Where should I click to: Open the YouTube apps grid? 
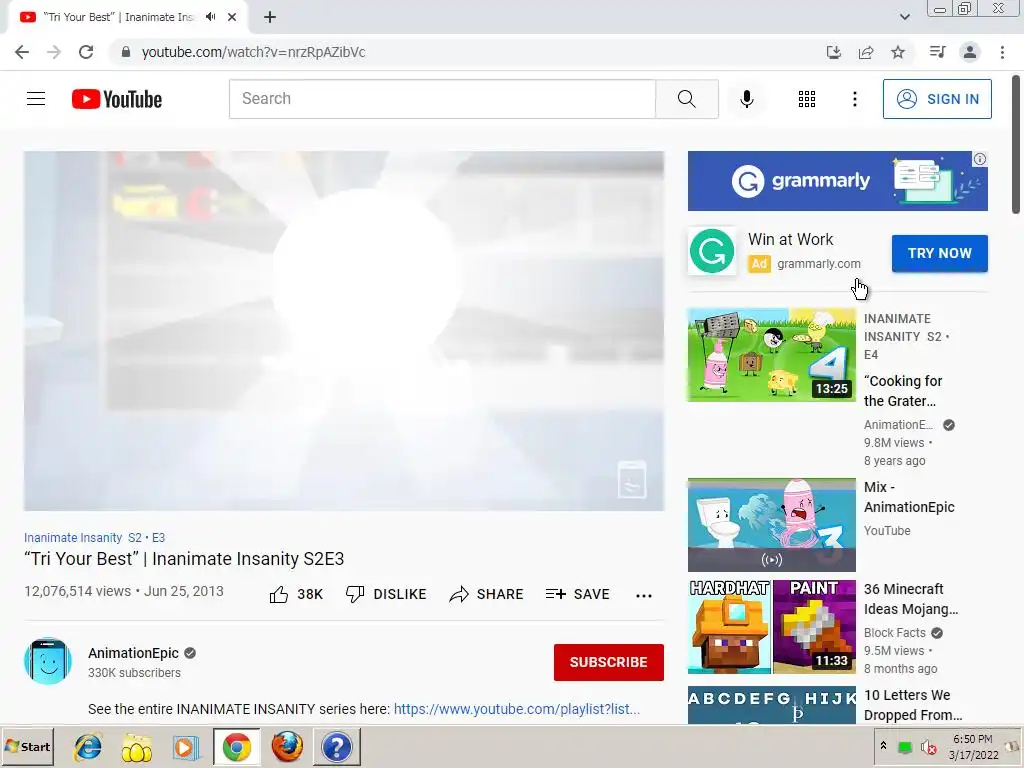pyautogui.click(x=807, y=99)
